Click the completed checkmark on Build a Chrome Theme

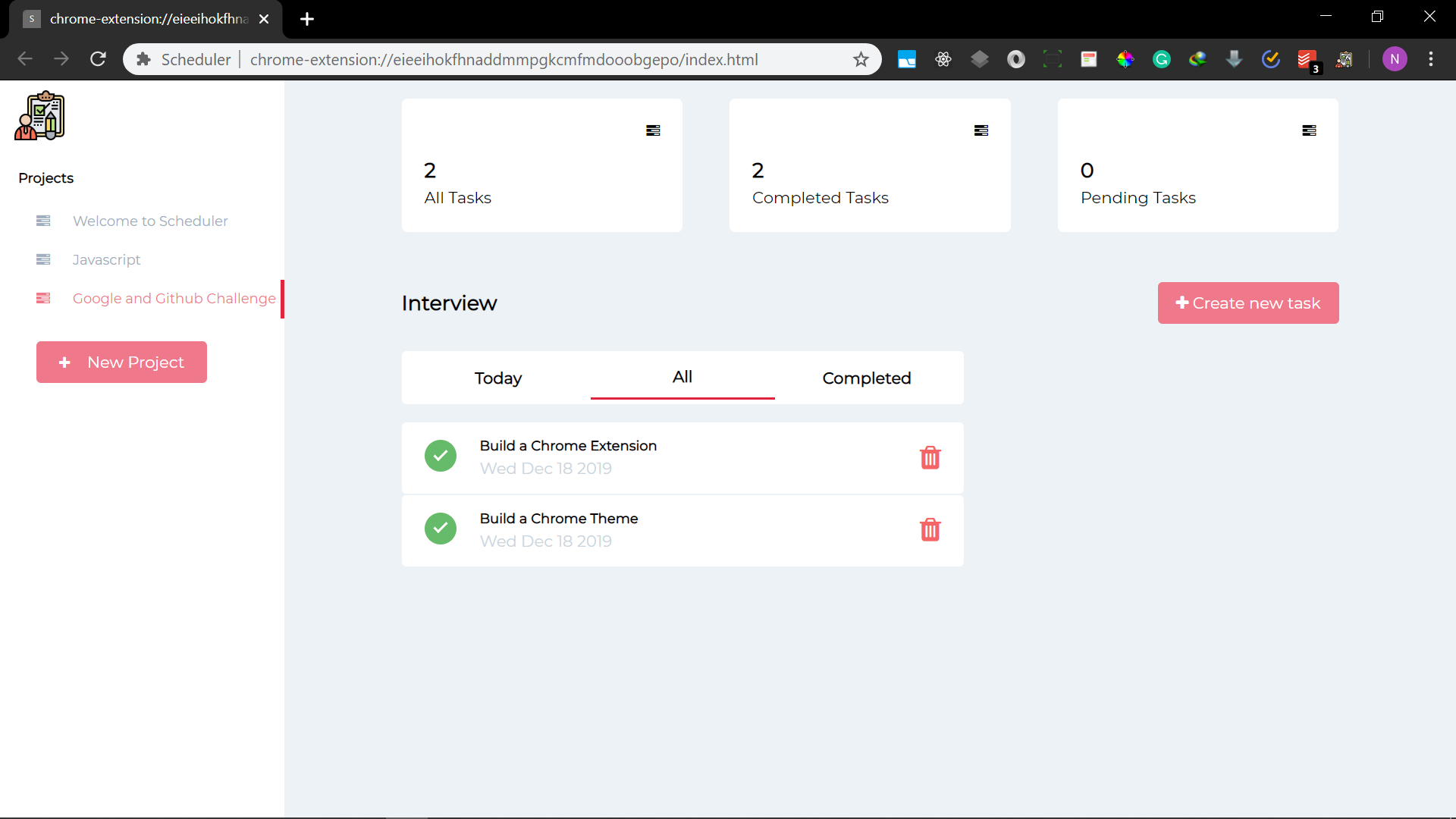tap(440, 528)
